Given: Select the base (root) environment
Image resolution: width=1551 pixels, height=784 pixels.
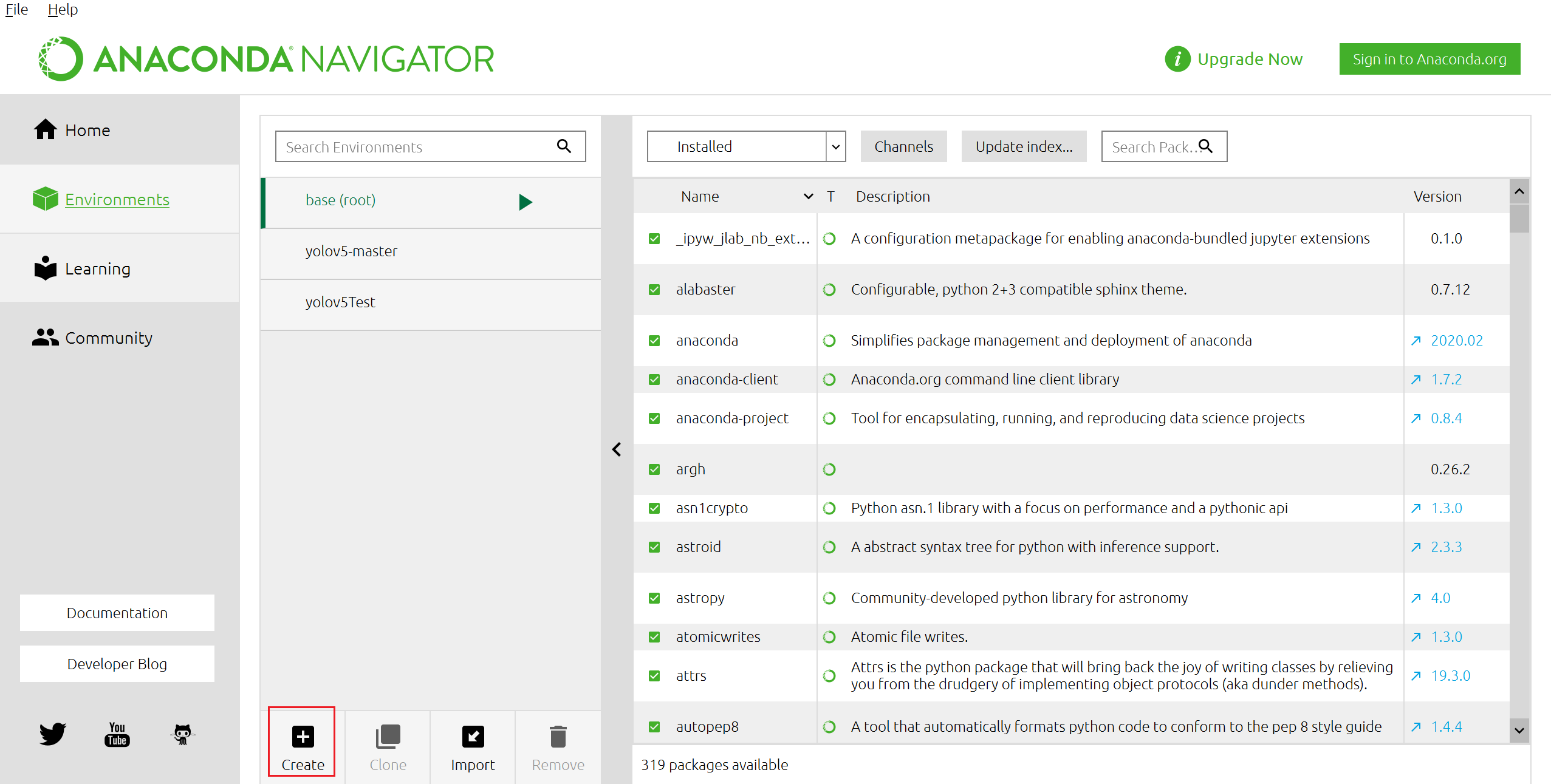Looking at the screenshot, I should tap(430, 203).
